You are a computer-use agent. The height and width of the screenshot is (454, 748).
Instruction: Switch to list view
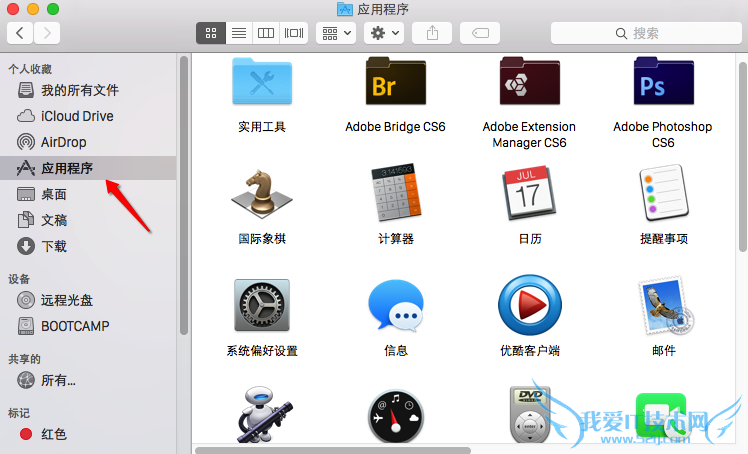[x=239, y=33]
